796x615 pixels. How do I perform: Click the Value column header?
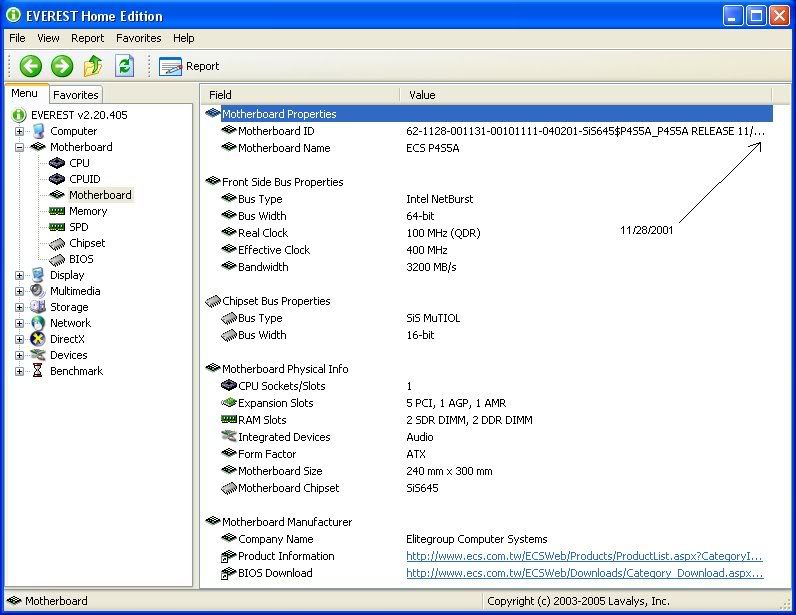coord(586,95)
